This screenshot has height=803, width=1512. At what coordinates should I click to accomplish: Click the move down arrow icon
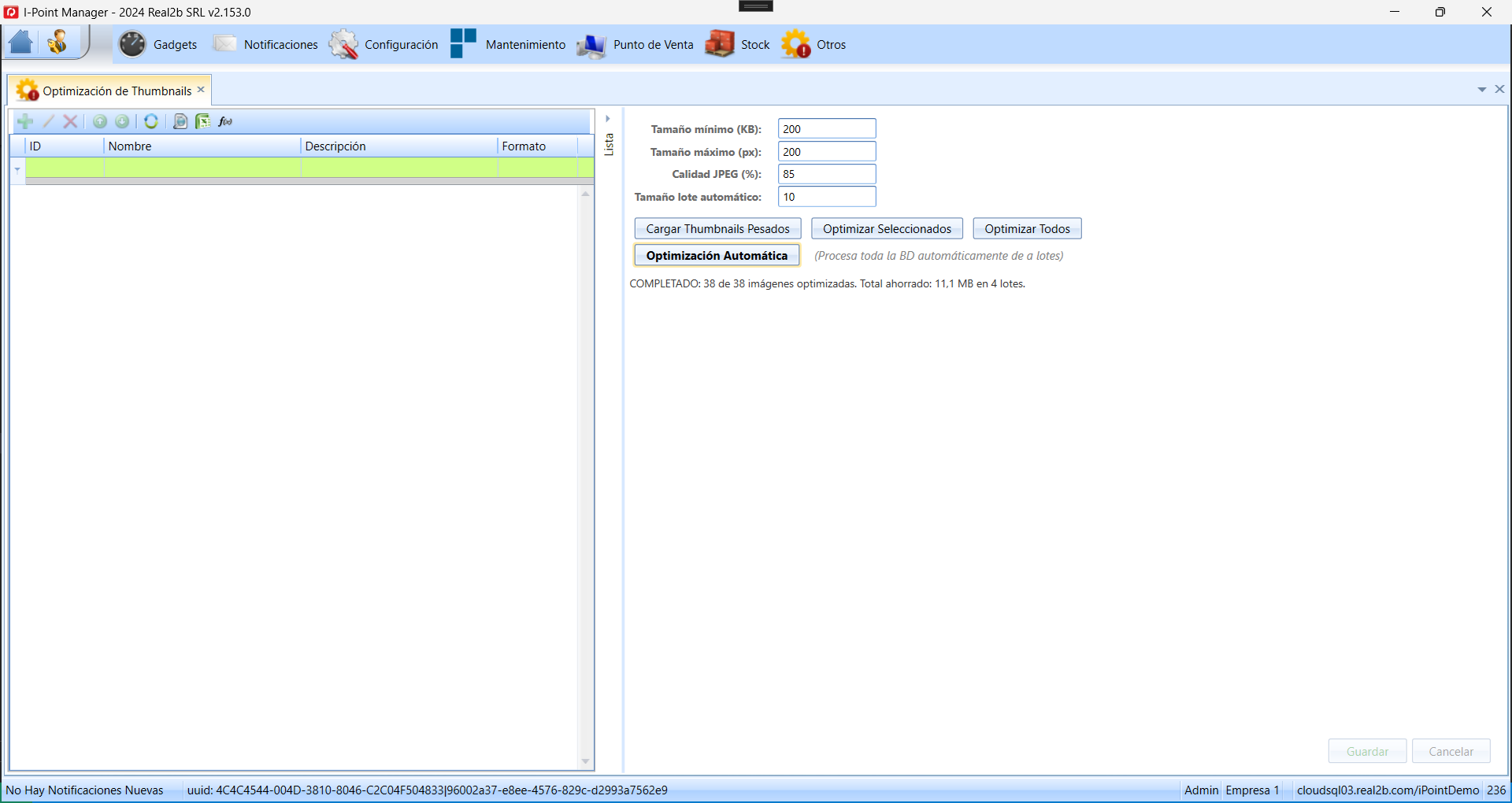(122, 121)
